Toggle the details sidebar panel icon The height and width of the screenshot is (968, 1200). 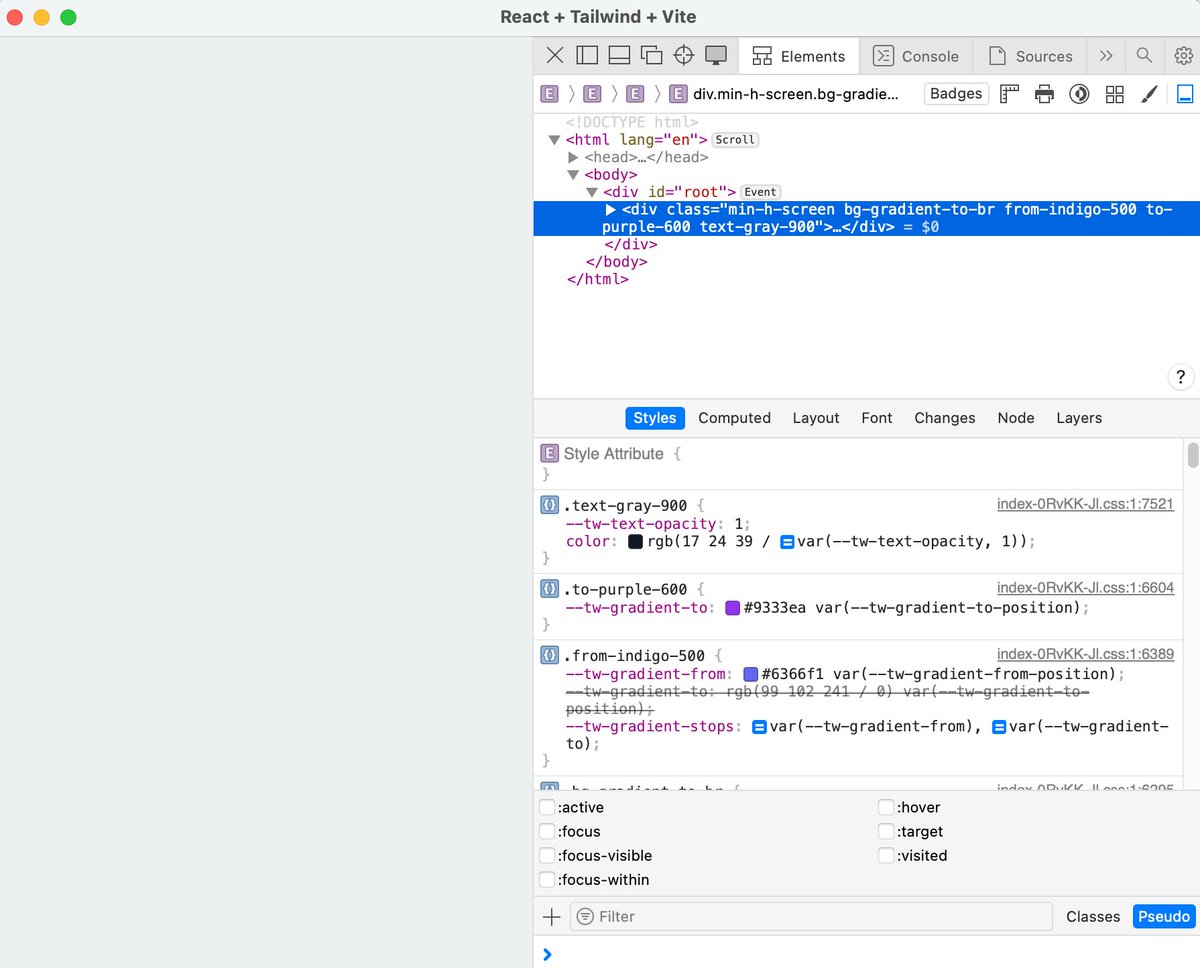click(x=1185, y=94)
